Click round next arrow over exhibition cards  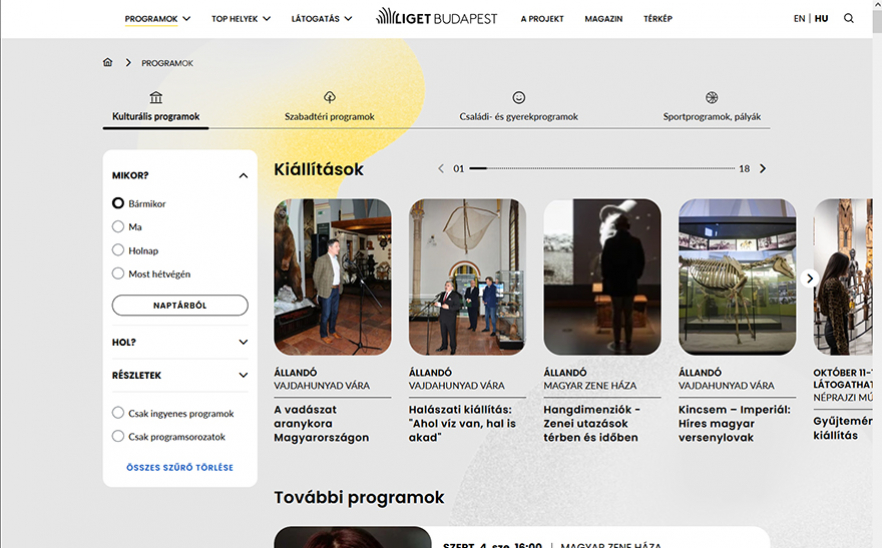point(809,278)
